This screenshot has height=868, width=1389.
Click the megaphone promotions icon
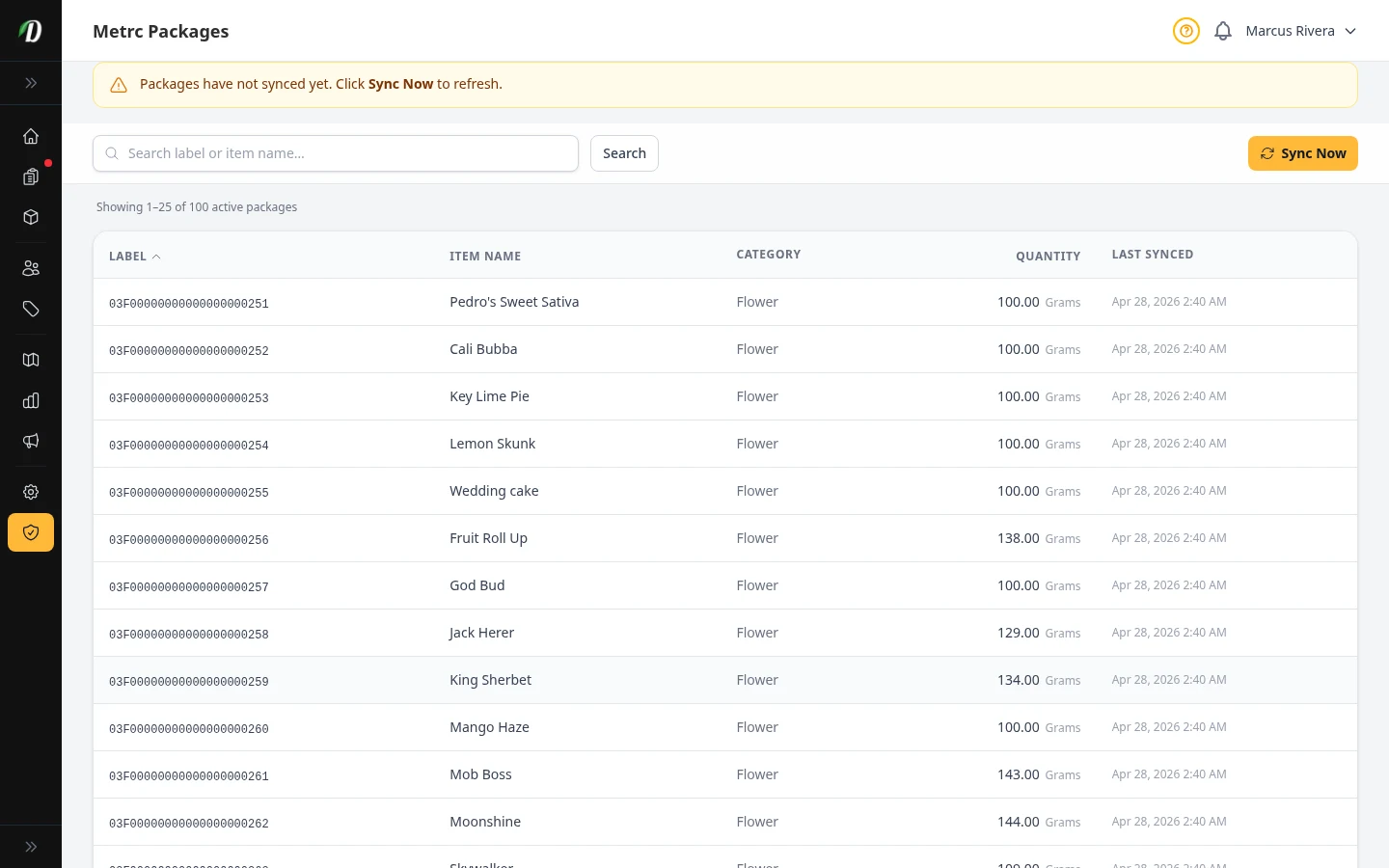click(31, 441)
